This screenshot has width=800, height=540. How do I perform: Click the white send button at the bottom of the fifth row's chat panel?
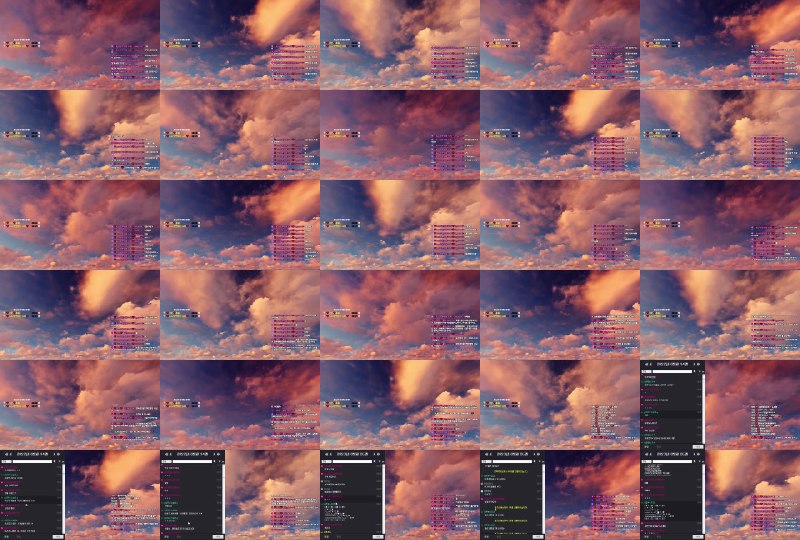pos(697,446)
